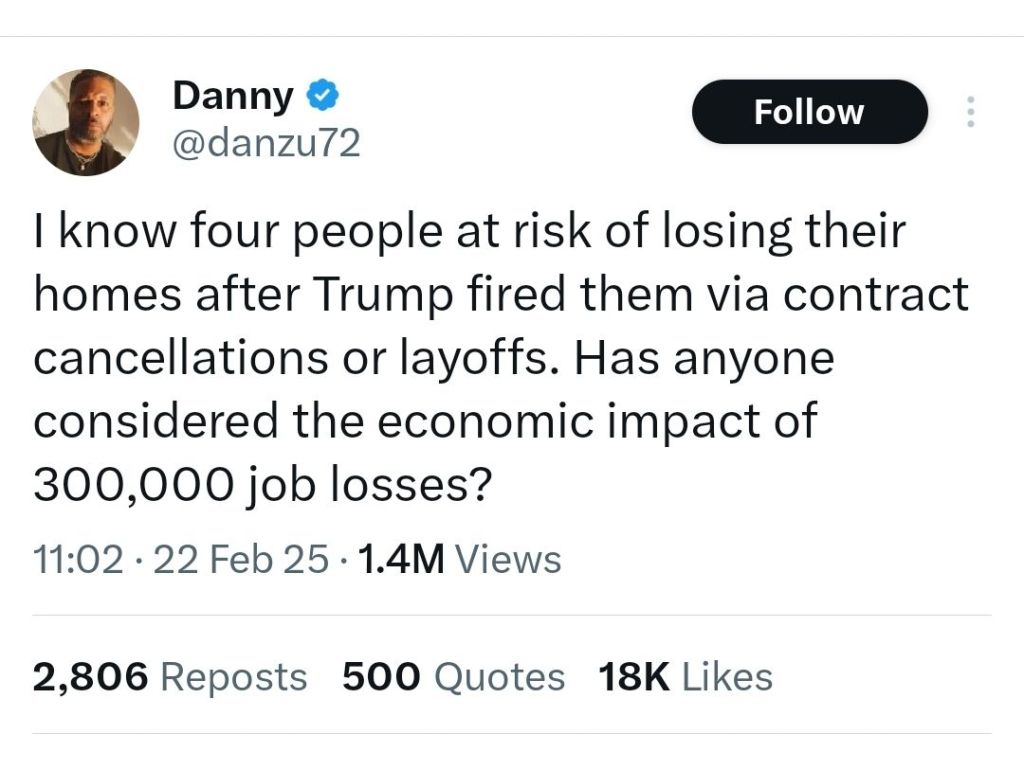
Task: Show the Reposts list
Action: point(233,677)
